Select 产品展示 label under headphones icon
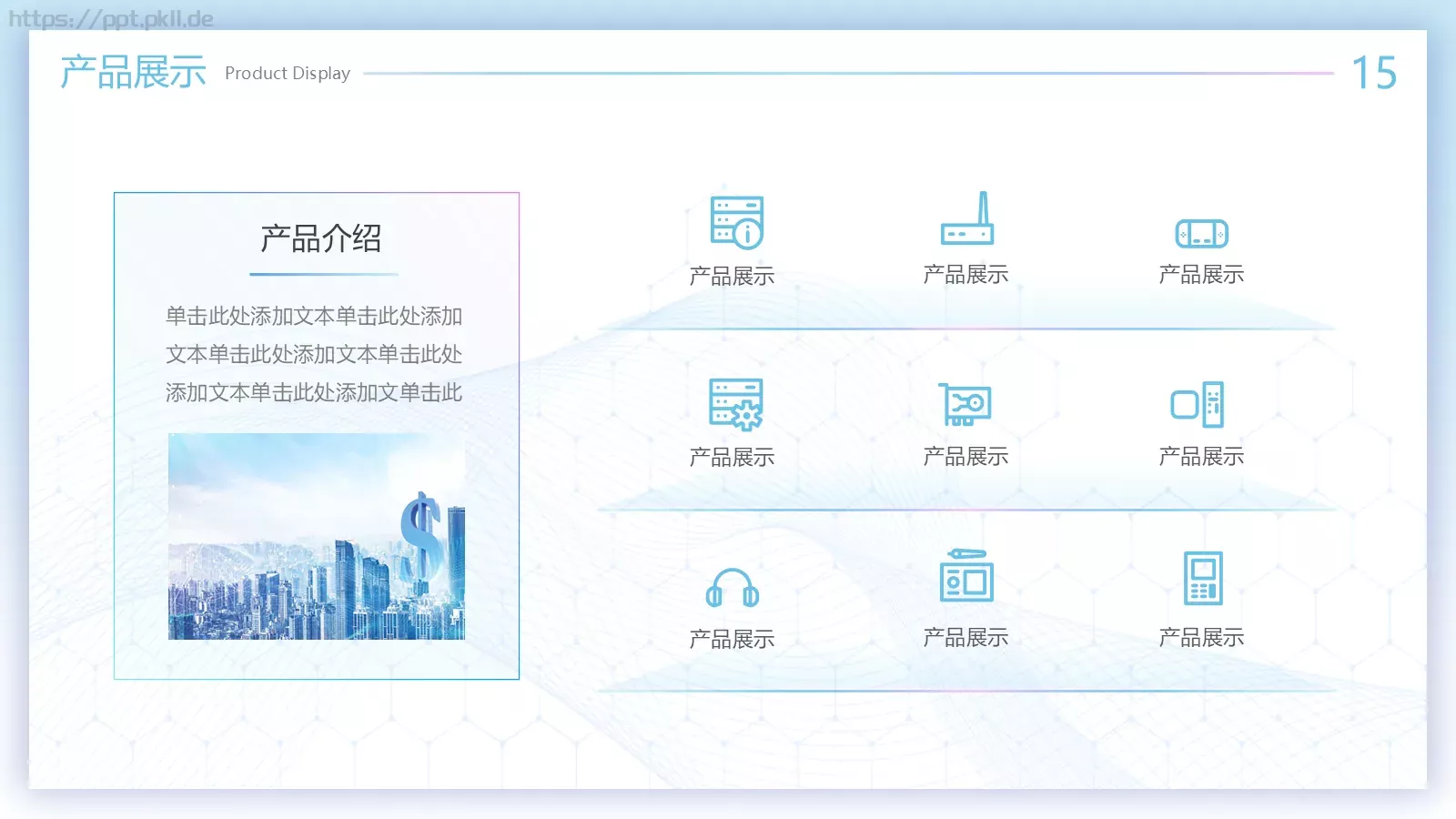 (732, 639)
